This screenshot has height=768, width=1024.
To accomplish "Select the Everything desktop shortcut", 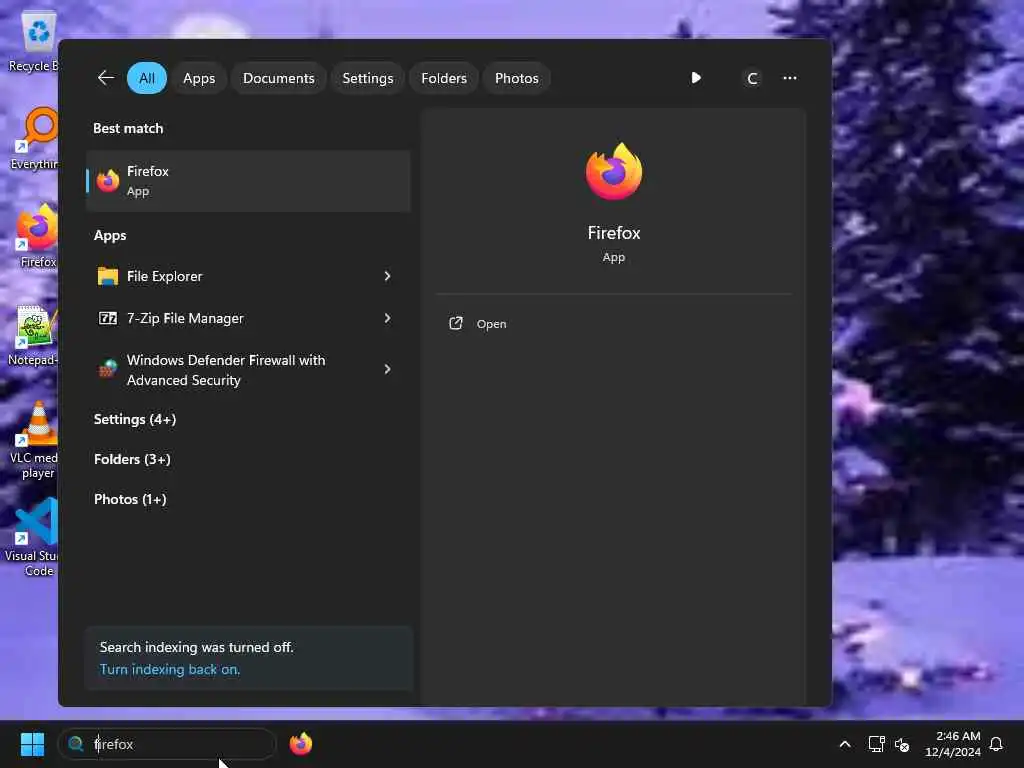I will [x=34, y=138].
